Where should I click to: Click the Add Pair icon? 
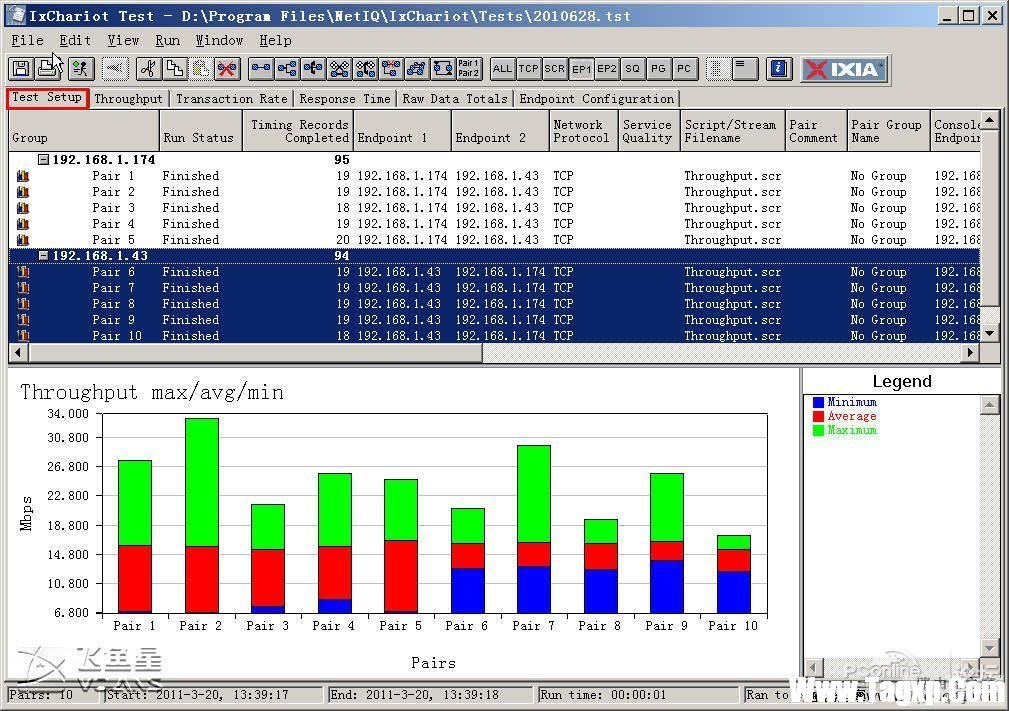coord(261,69)
